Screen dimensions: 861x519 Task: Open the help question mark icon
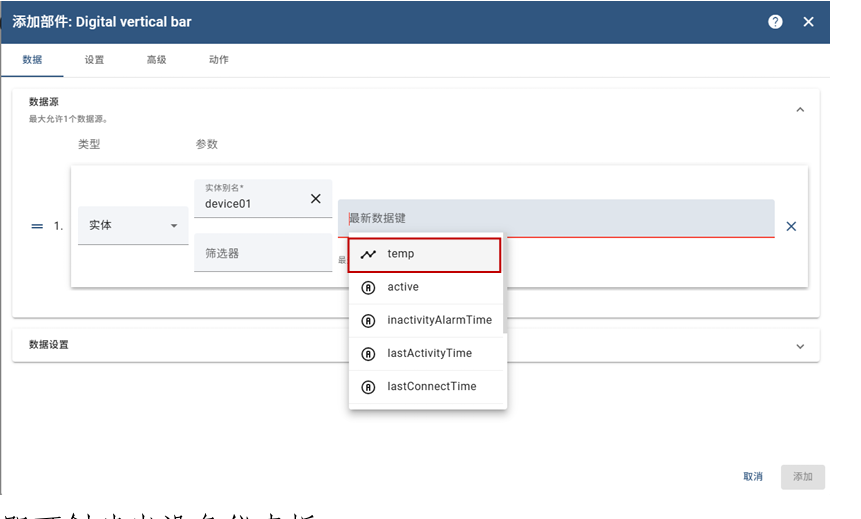[775, 22]
